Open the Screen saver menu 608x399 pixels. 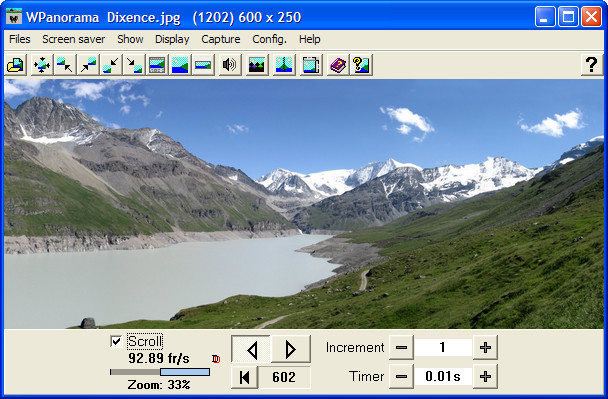tap(73, 39)
